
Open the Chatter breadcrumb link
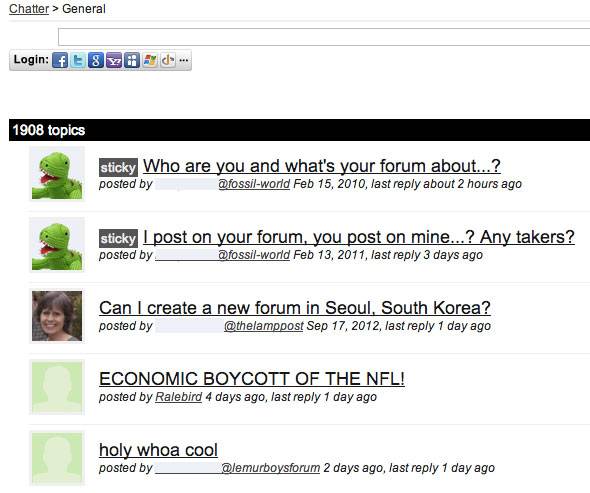29,9
